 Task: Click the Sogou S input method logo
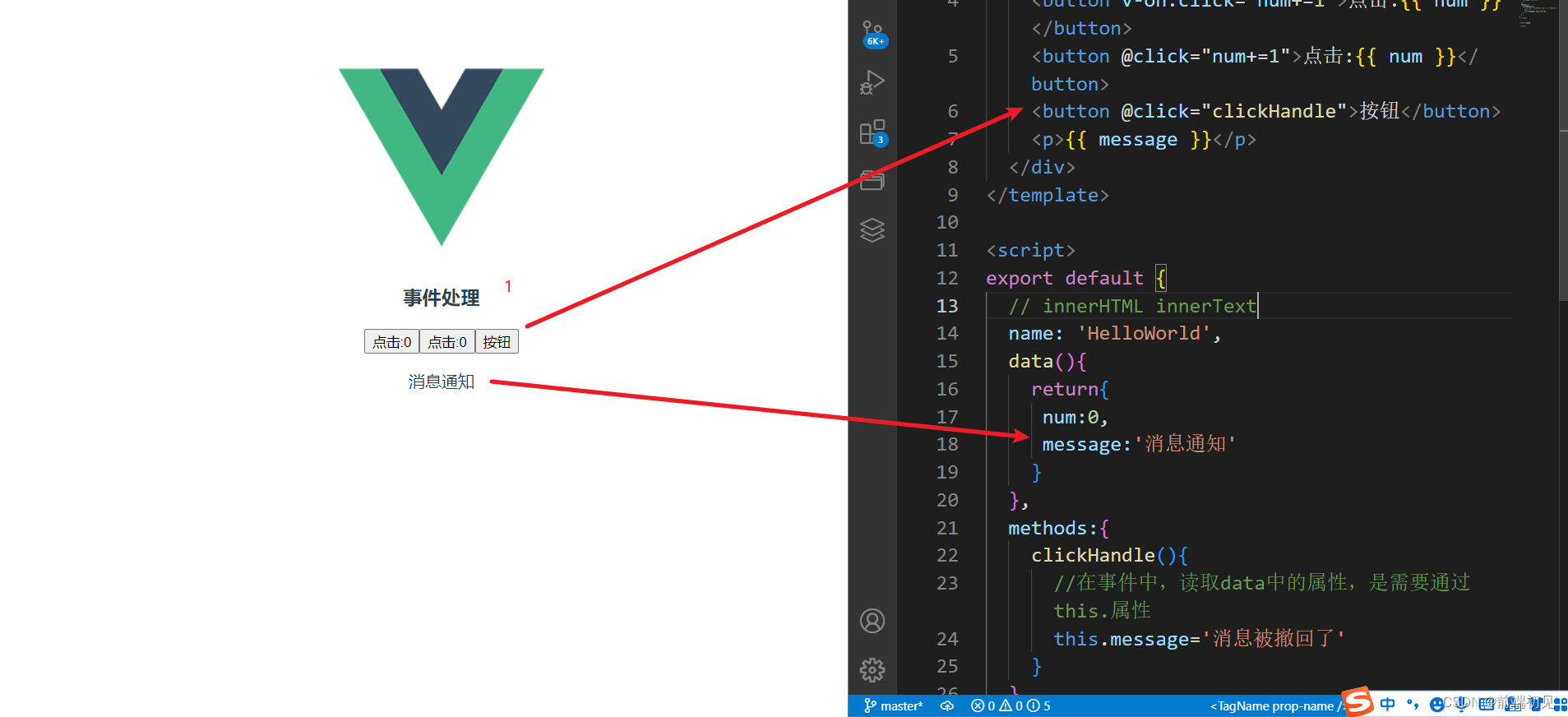point(1358,702)
